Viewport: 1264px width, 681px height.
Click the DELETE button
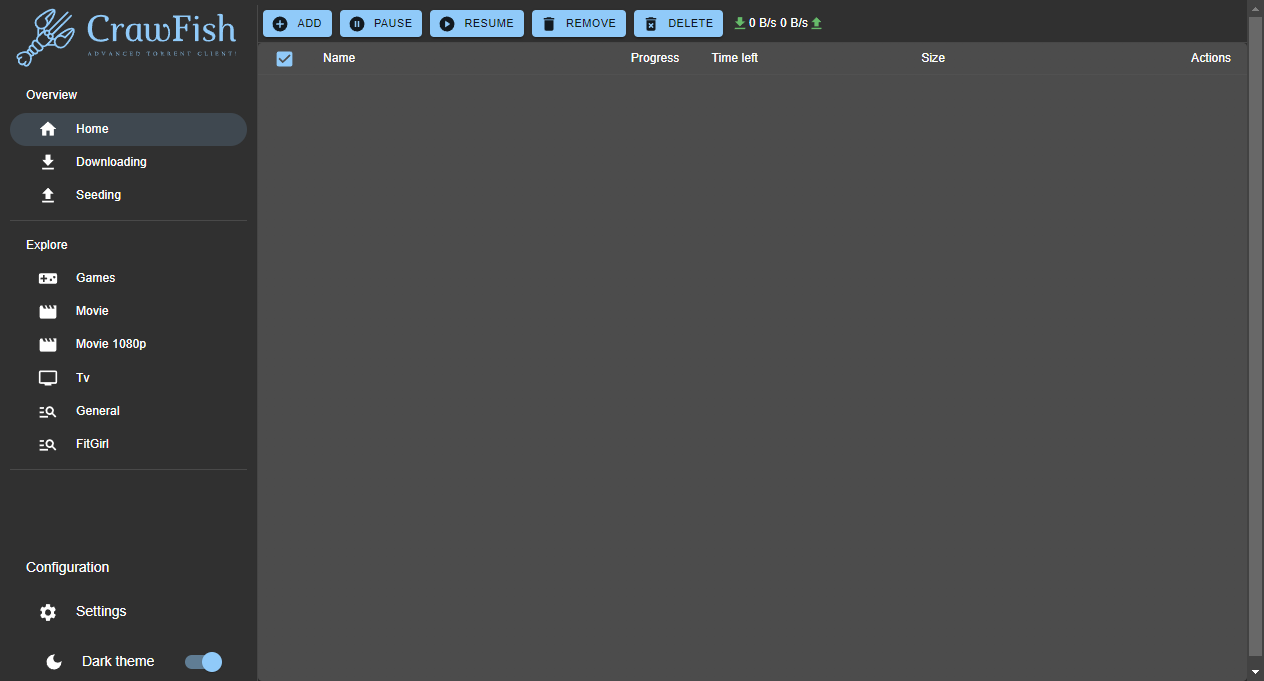678,23
